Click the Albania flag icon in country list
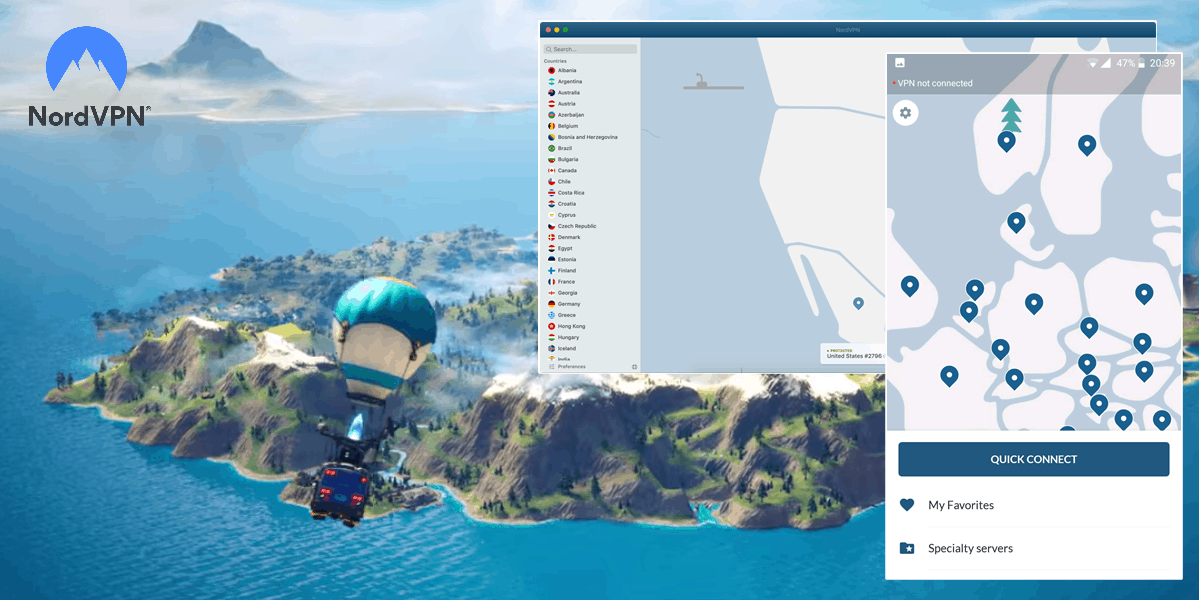The height and width of the screenshot is (600, 1199). click(551, 70)
